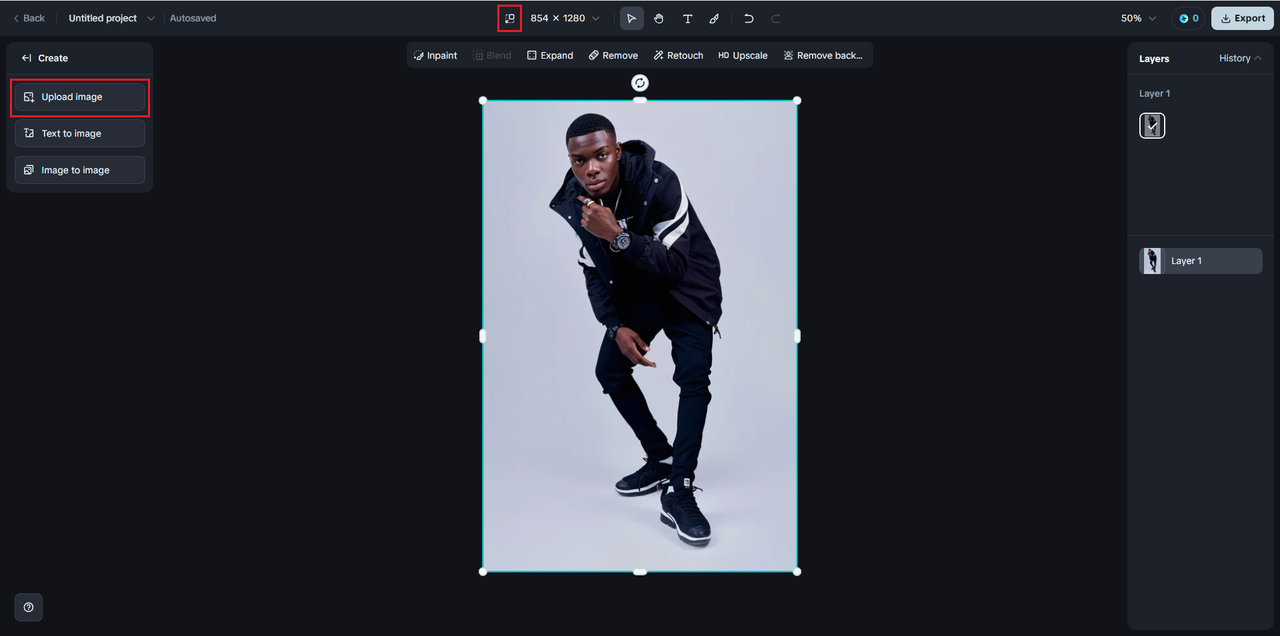Open the Image to image option
Viewport: 1280px width, 636px height.
coord(80,170)
